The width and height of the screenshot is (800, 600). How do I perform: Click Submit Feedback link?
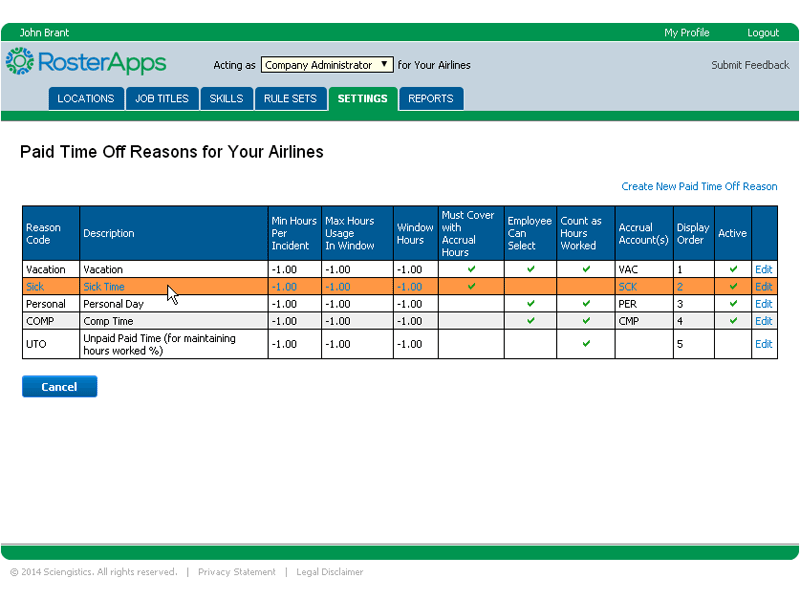pyautogui.click(x=750, y=65)
